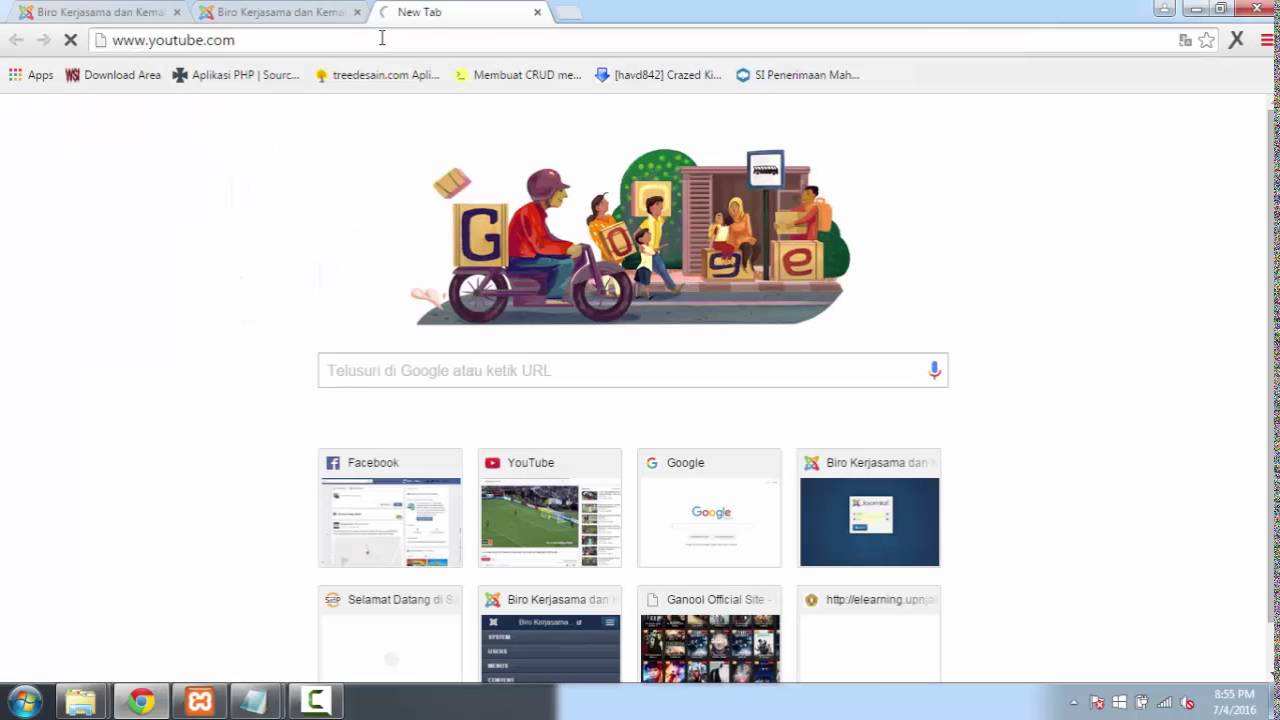The height and width of the screenshot is (720, 1280).
Task: Open the Biro Kerjasama admin menu thumbnail
Action: 550,634
